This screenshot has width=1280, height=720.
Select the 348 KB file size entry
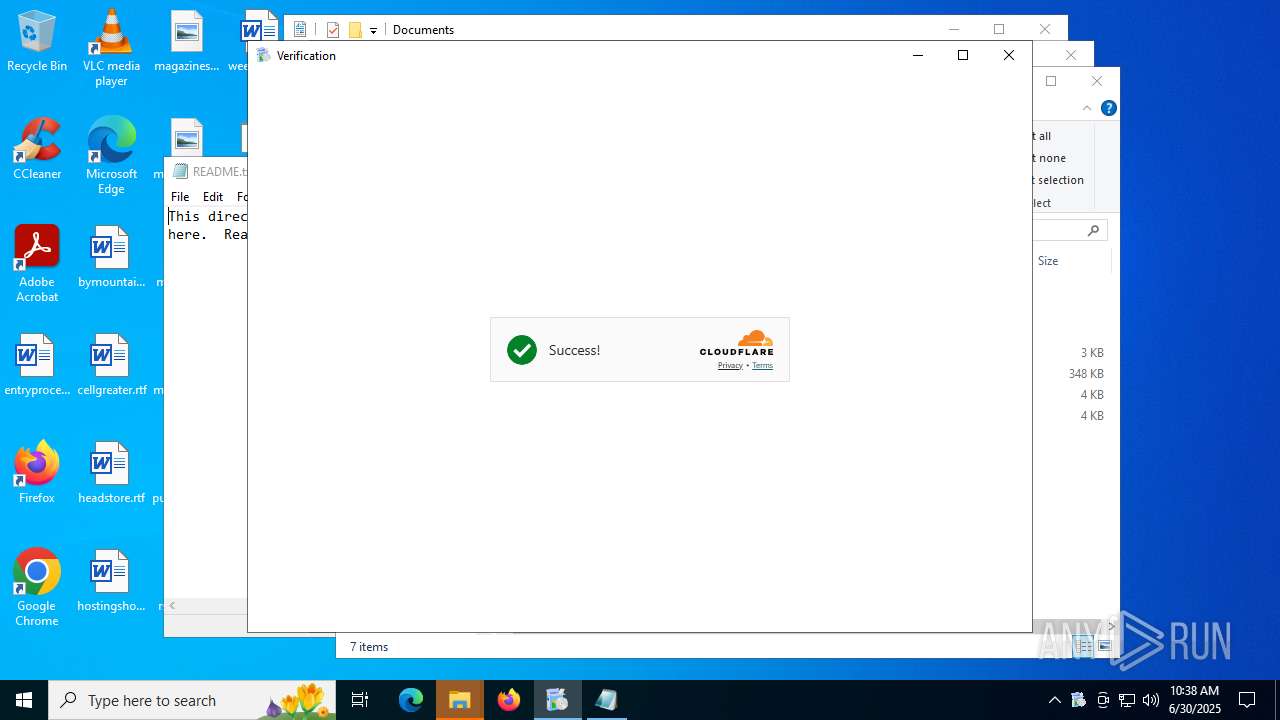point(1086,374)
